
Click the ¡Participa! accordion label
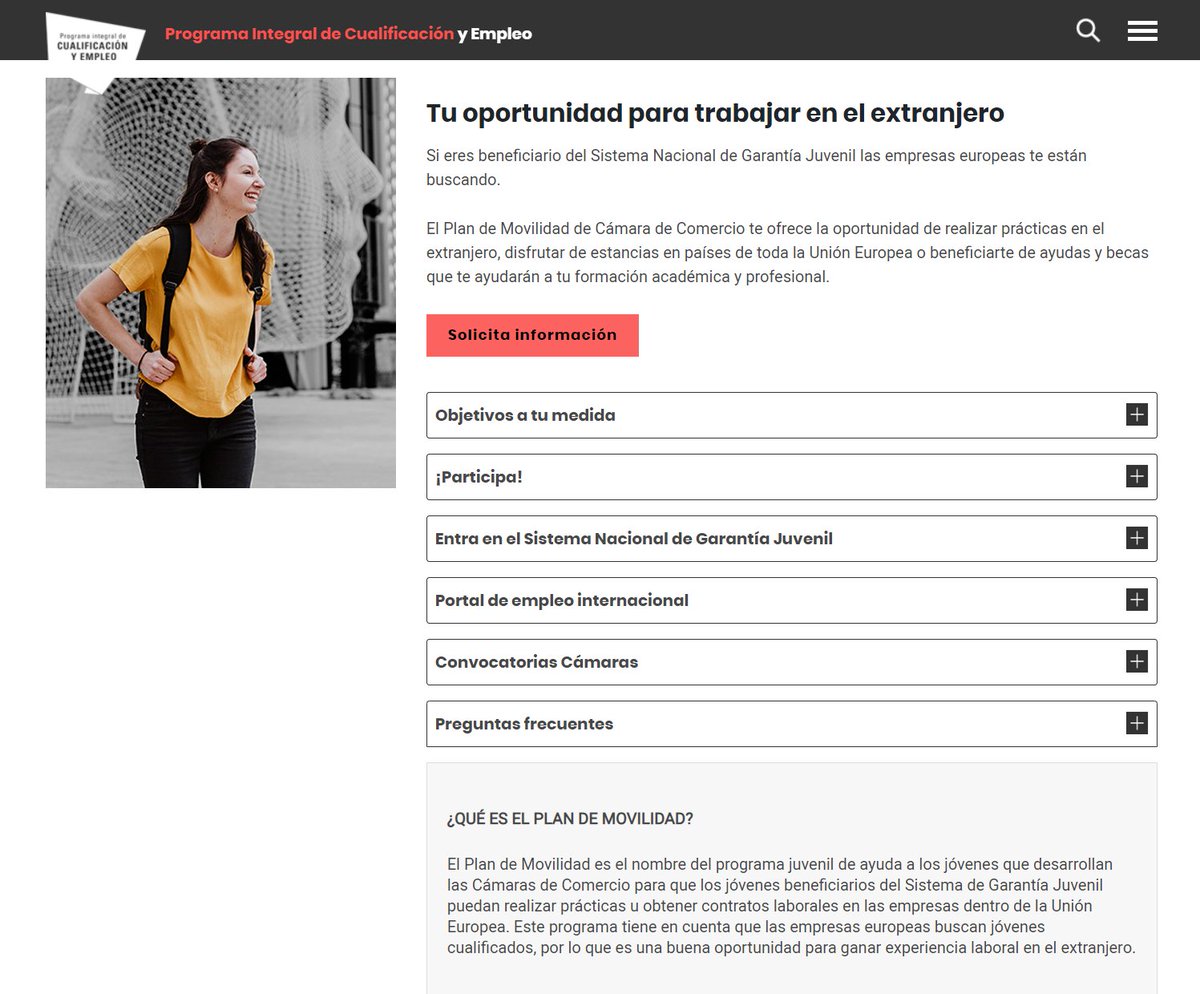479,477
